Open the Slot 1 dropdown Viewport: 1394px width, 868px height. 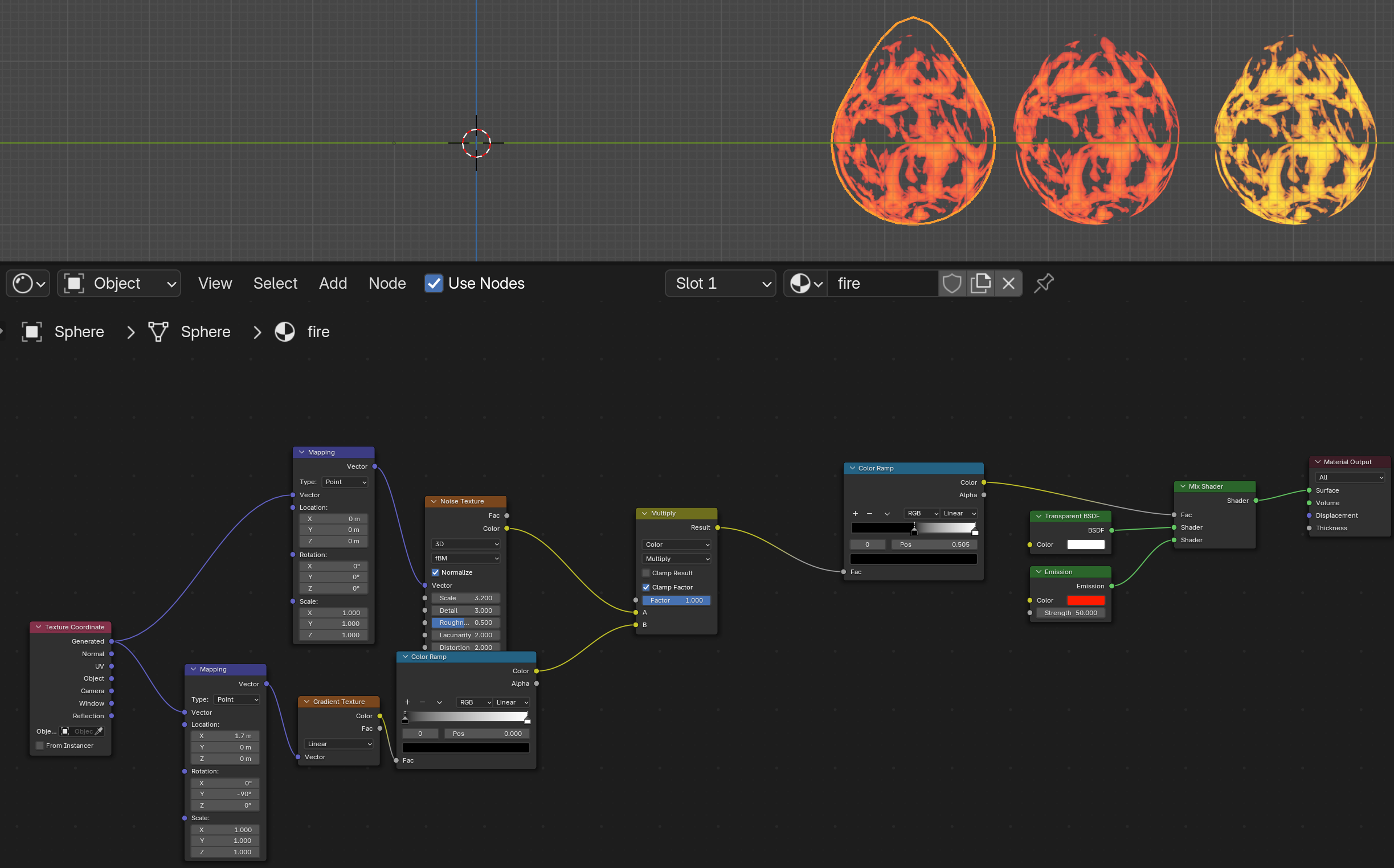[721, 283]
